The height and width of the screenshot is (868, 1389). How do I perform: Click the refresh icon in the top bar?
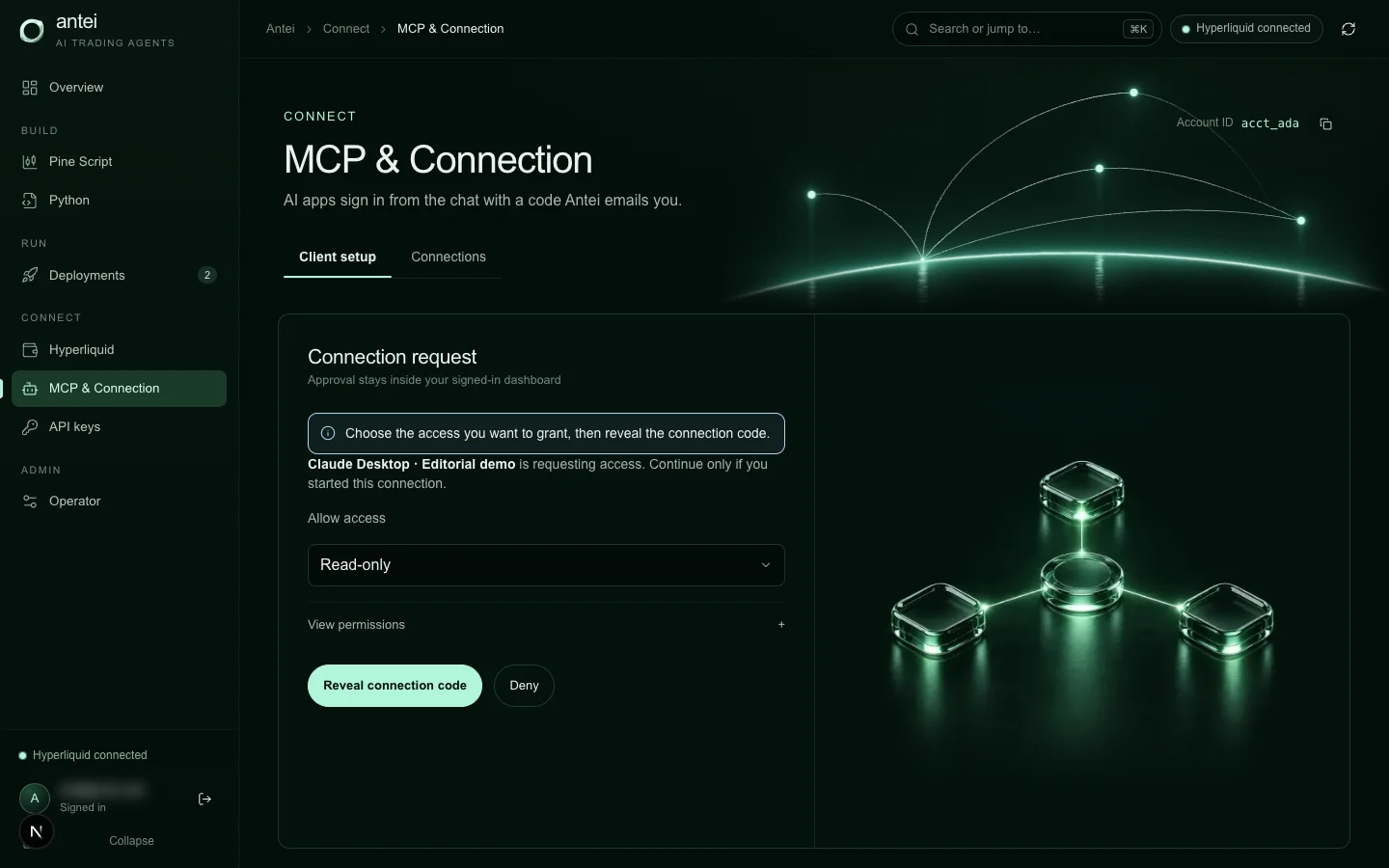point(1348,29)
